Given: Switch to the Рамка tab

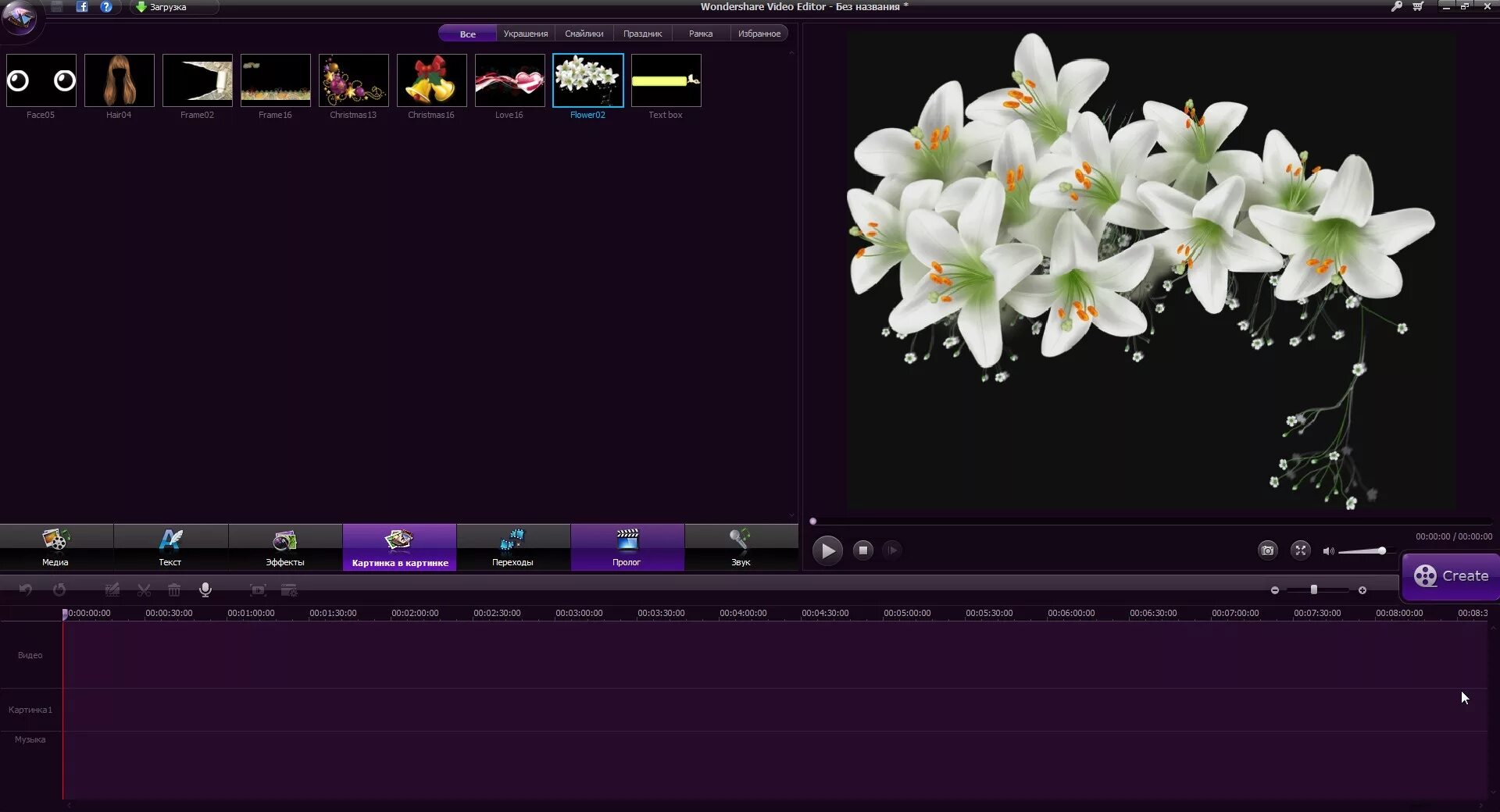Looking at the screenshot, I should click(x=700, y=33).
